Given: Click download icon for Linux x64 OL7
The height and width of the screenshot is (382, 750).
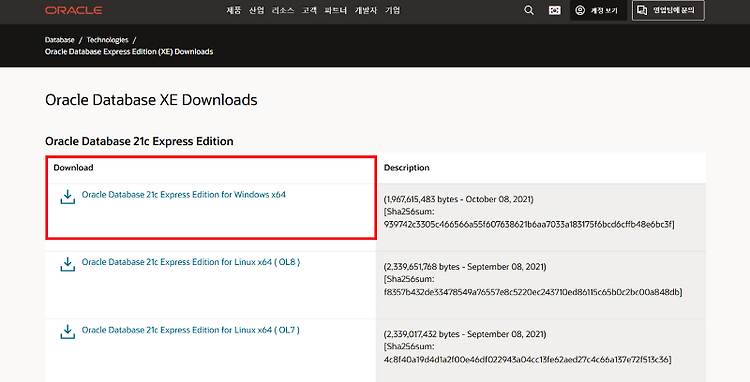Looking at the screenshot, I should [x=67, y=332].
